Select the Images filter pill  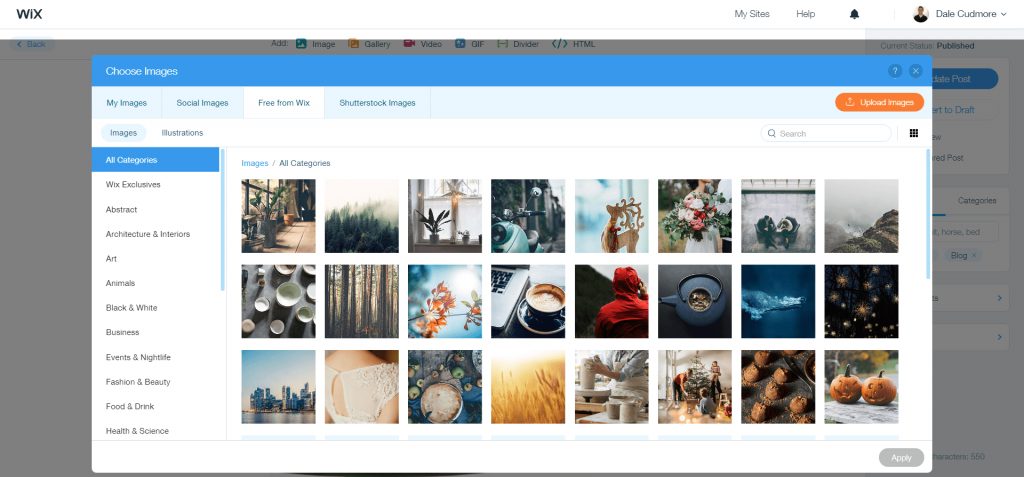(x=123, y=133)
